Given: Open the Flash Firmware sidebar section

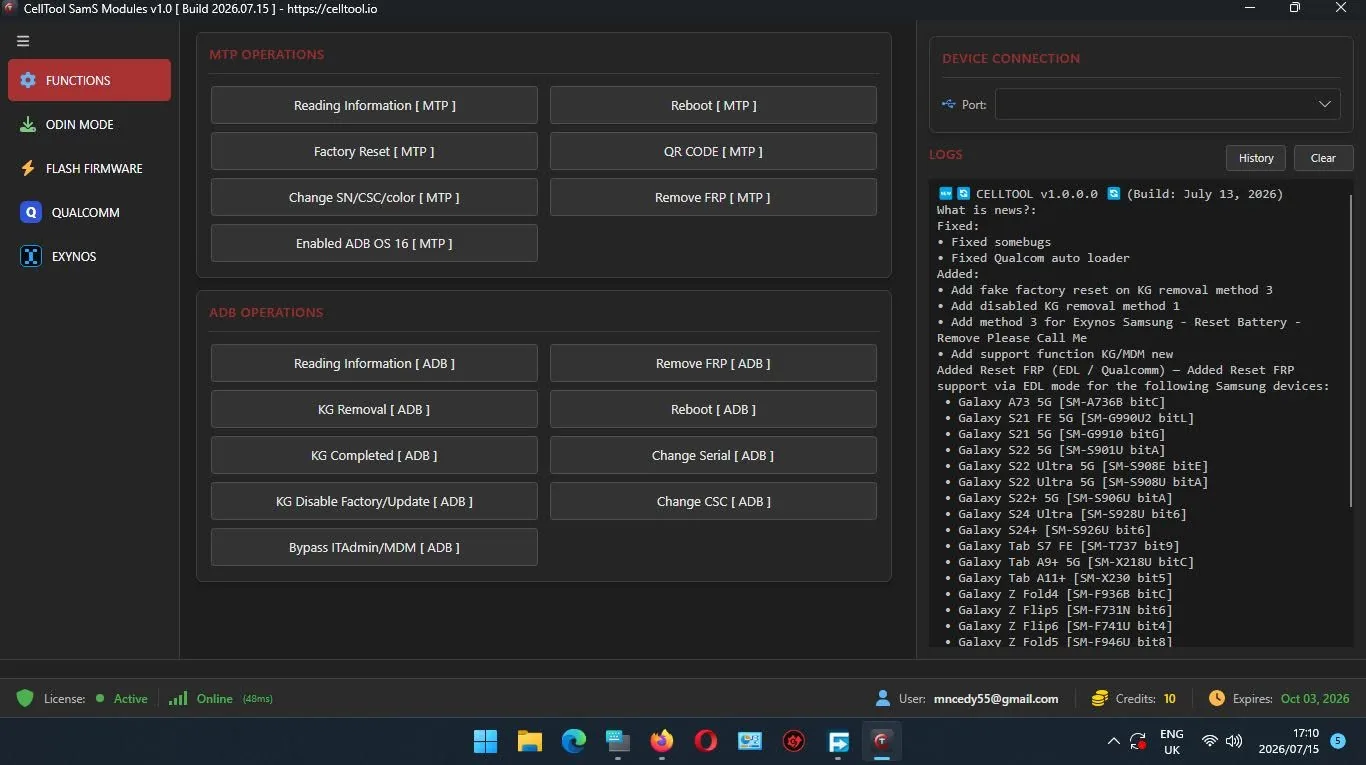Looking at the screenshot, I should tap(89, 168).
